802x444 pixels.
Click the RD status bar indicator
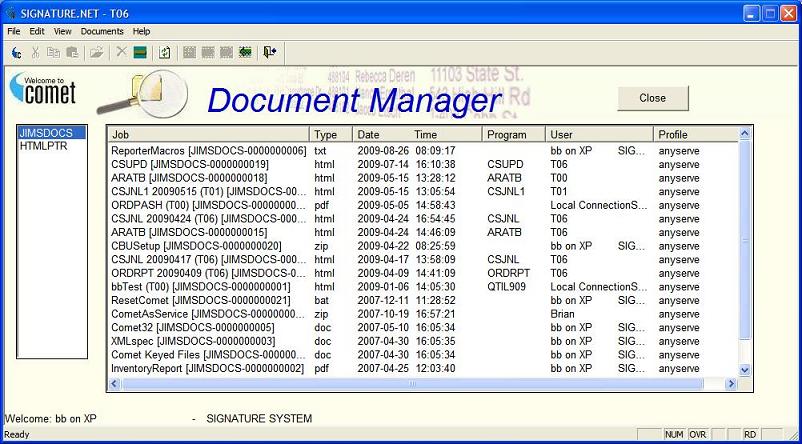tap(750, 435)
